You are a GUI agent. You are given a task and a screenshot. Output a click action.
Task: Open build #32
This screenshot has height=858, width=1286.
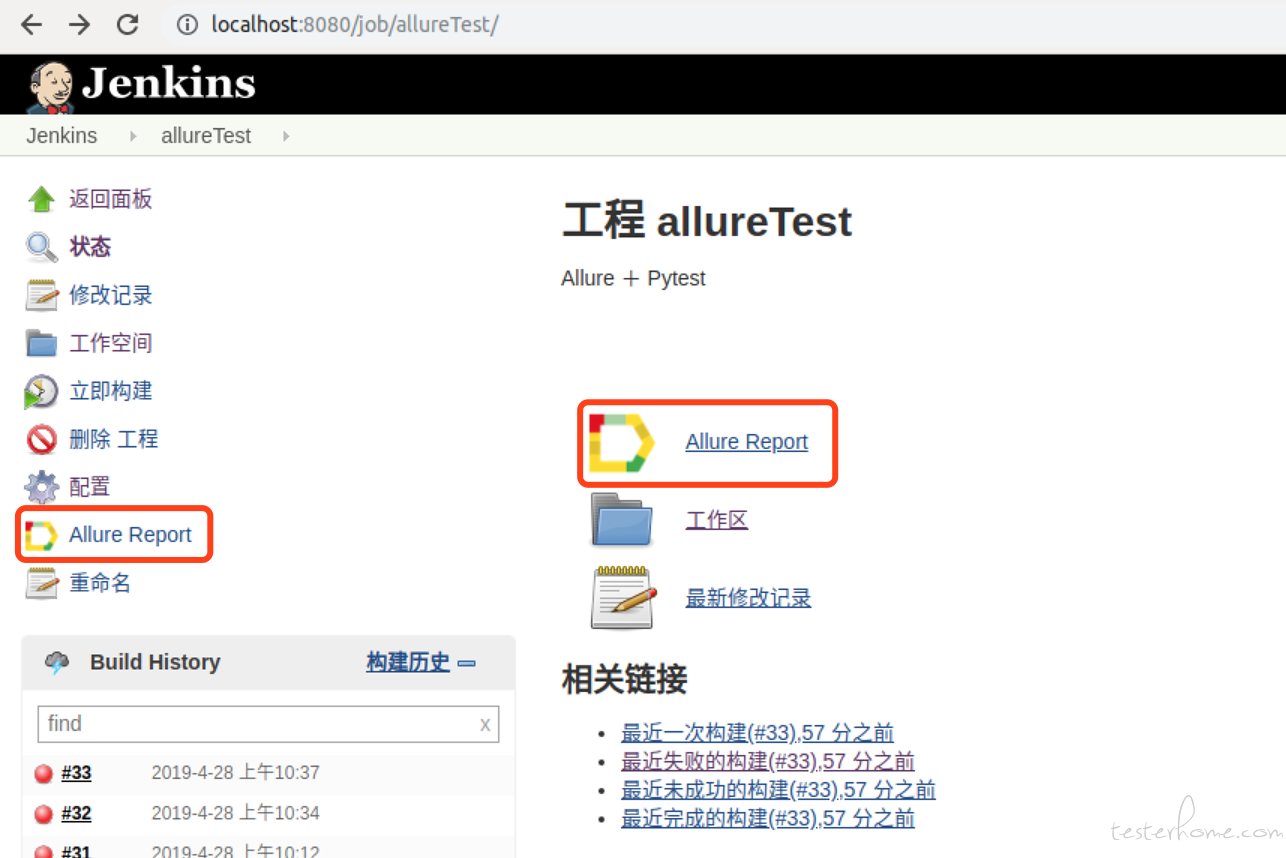tap(76, 813)
